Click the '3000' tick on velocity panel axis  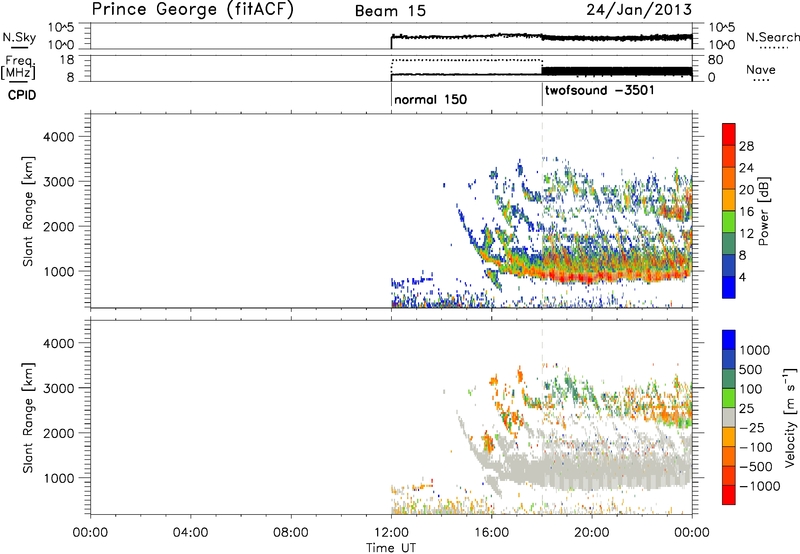(59, 388)
